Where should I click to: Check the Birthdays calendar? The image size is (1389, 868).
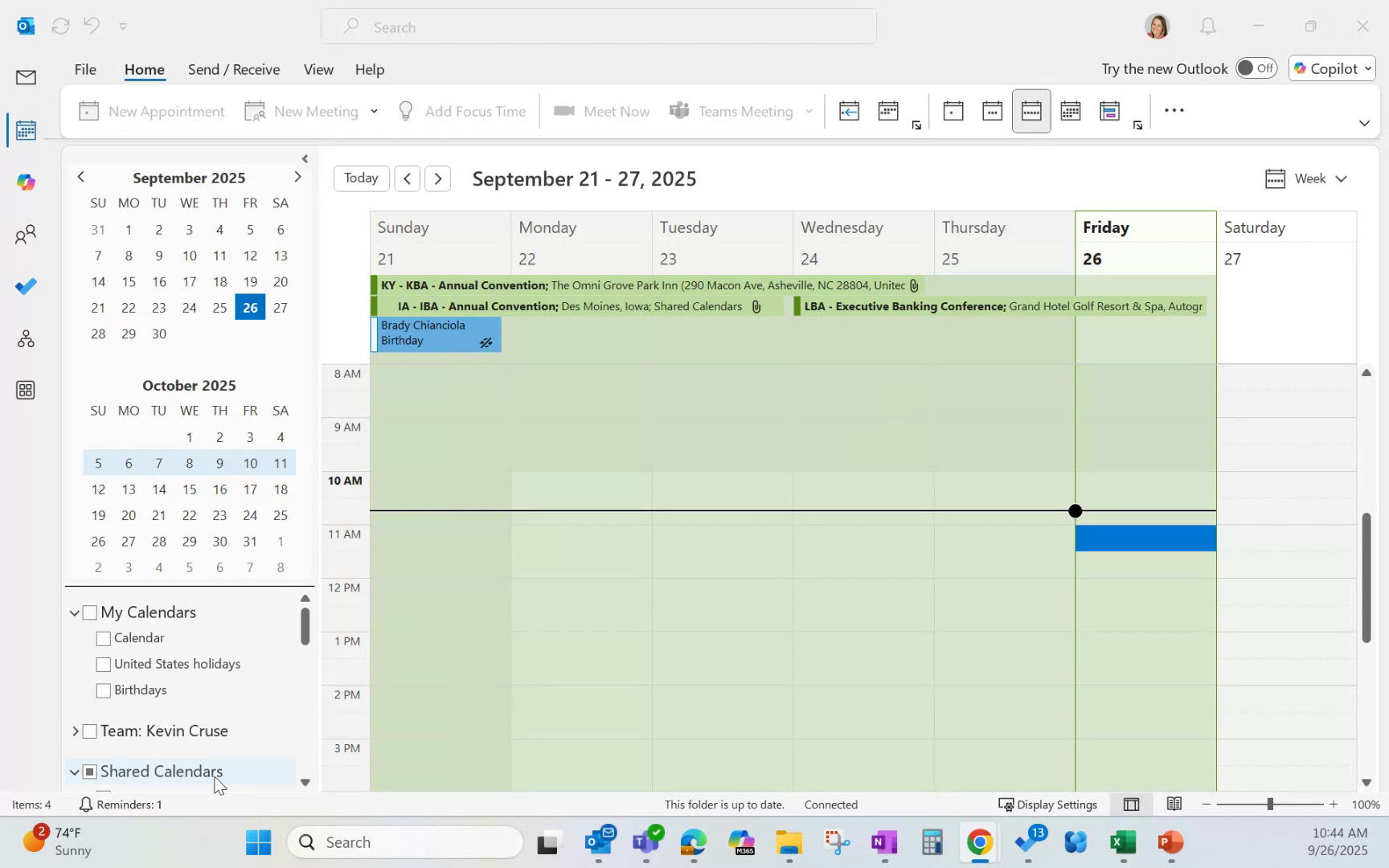(103, 690)
